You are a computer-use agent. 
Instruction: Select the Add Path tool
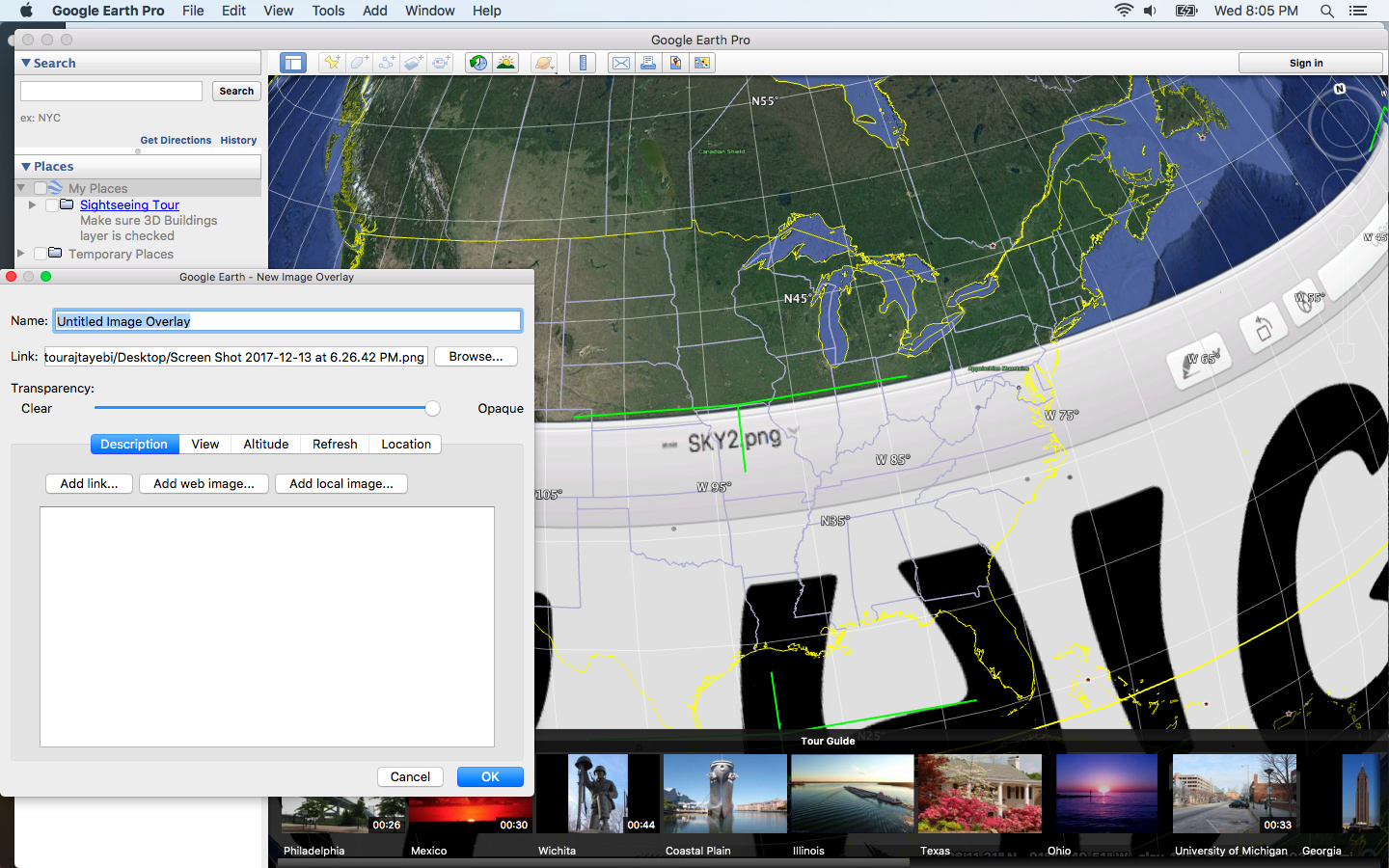(x=387, y=63)
